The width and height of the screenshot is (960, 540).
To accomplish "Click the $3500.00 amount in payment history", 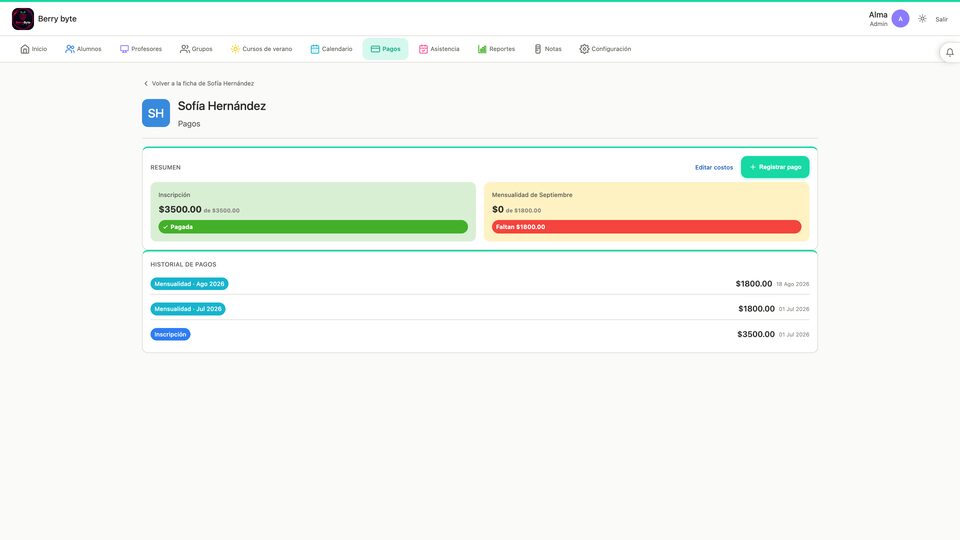I will coord(756,334).
